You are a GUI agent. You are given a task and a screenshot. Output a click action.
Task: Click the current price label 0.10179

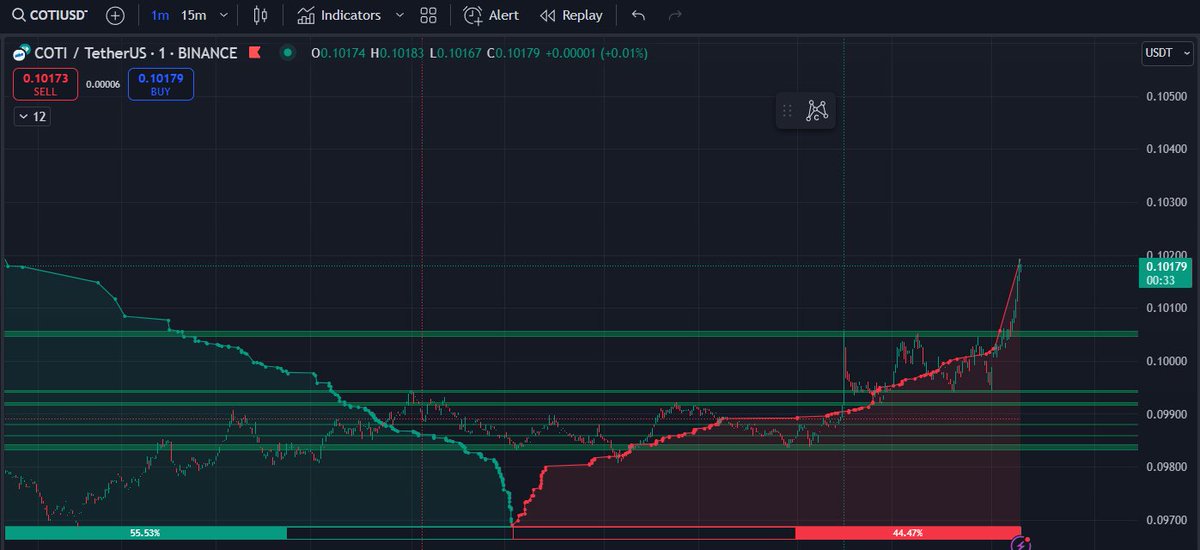1165,273
